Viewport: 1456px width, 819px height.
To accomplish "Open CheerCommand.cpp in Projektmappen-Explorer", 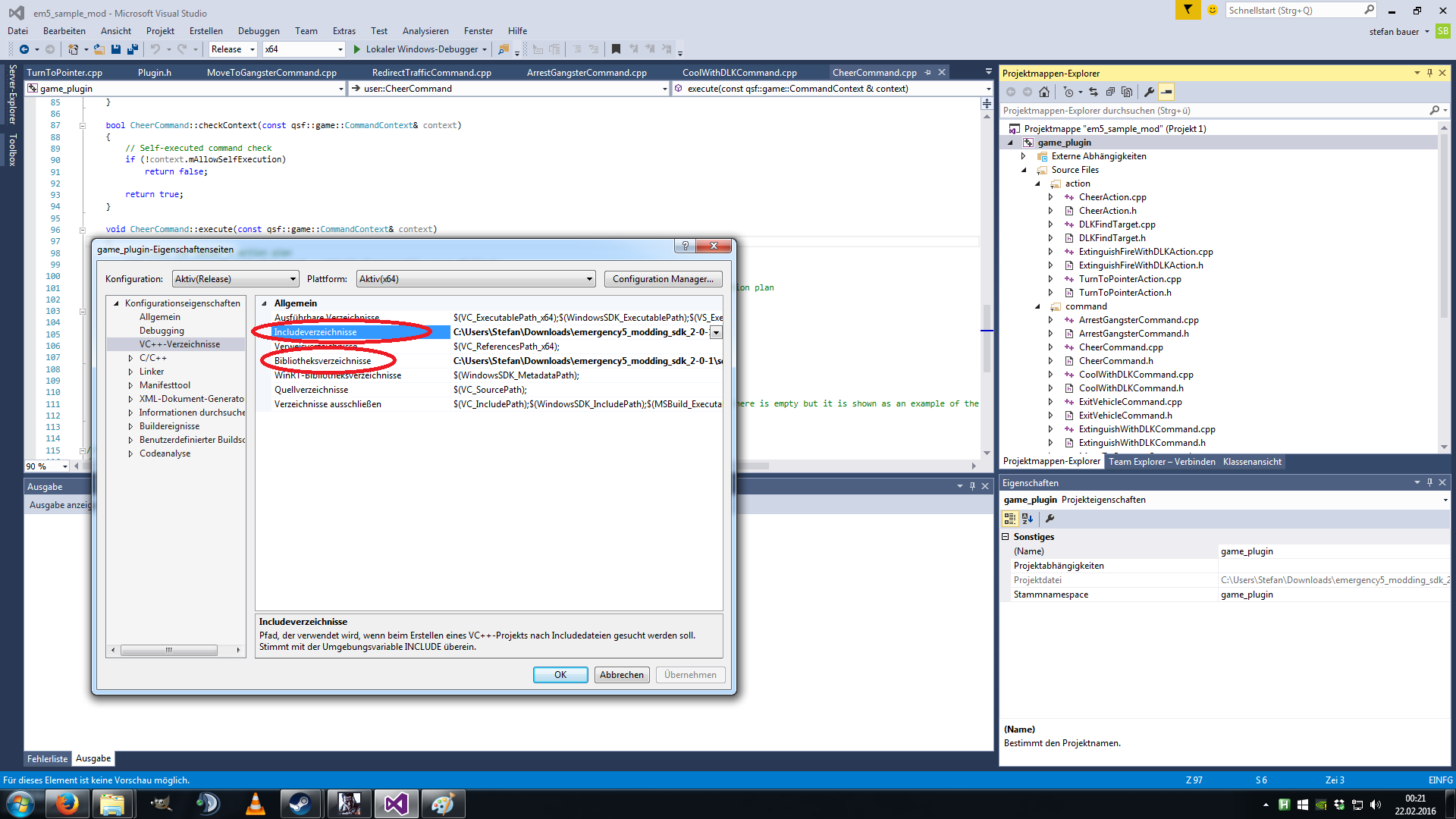I will click(x=1121, y=347).
